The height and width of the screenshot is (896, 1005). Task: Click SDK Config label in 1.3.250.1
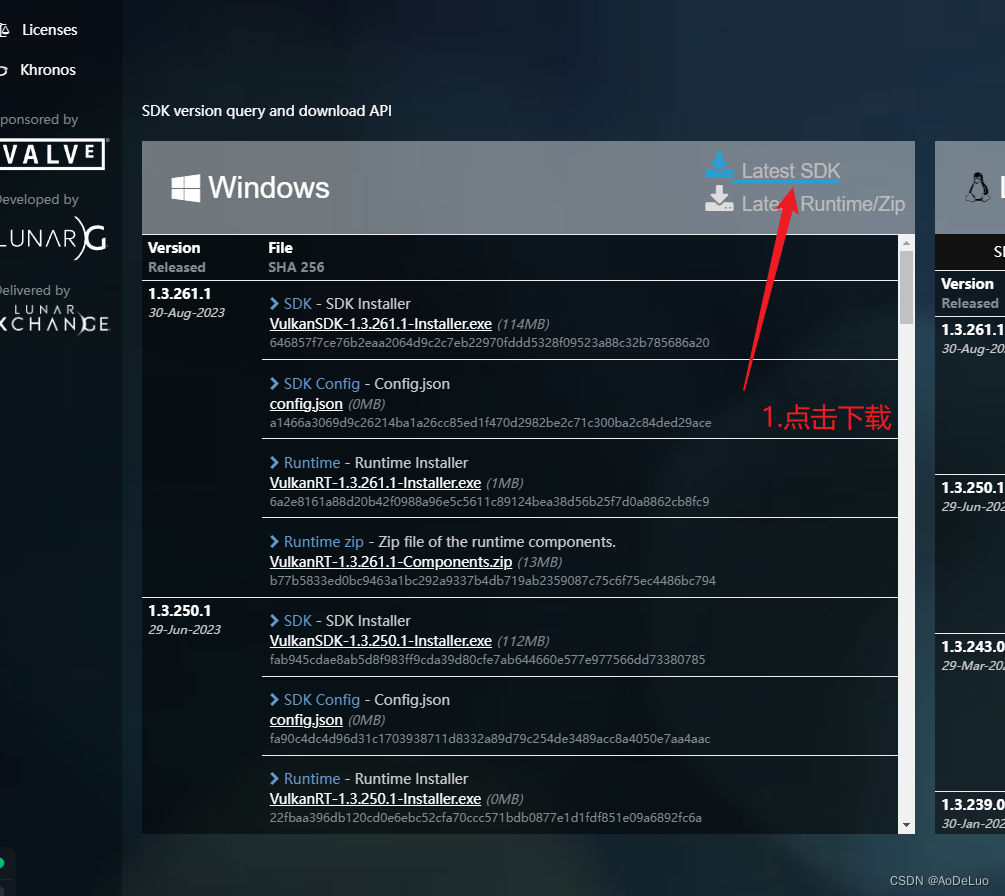click(322, 699)
